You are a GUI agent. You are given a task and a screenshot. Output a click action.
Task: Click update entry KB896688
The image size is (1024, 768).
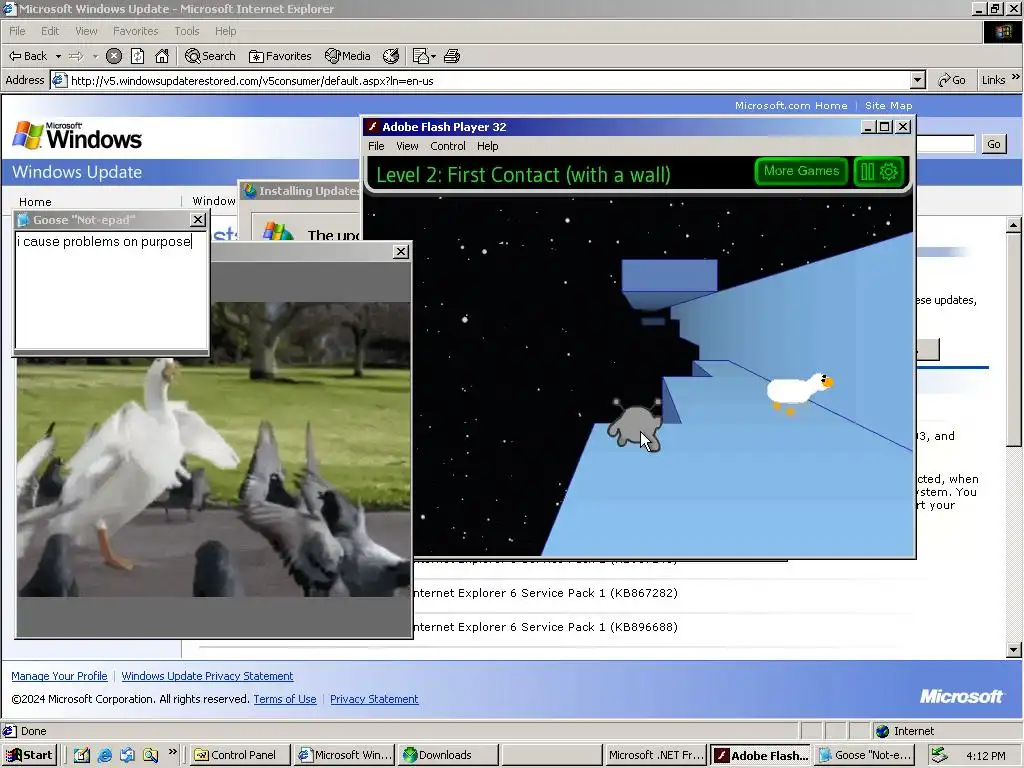tap(546, 627)
